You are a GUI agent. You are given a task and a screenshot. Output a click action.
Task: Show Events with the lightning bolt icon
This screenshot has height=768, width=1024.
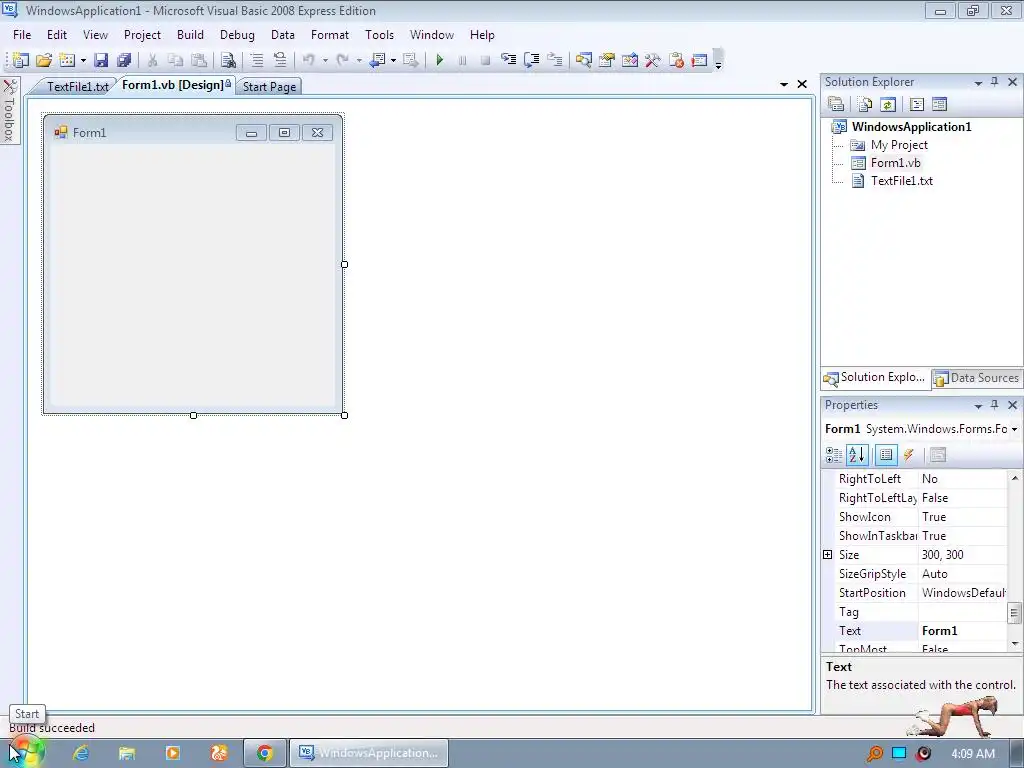click(909, 455)
